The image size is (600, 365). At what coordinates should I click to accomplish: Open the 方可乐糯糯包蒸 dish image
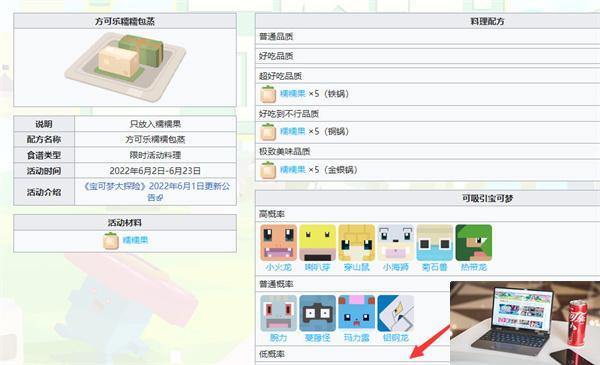pyautogui.click(x=125, y=67)
